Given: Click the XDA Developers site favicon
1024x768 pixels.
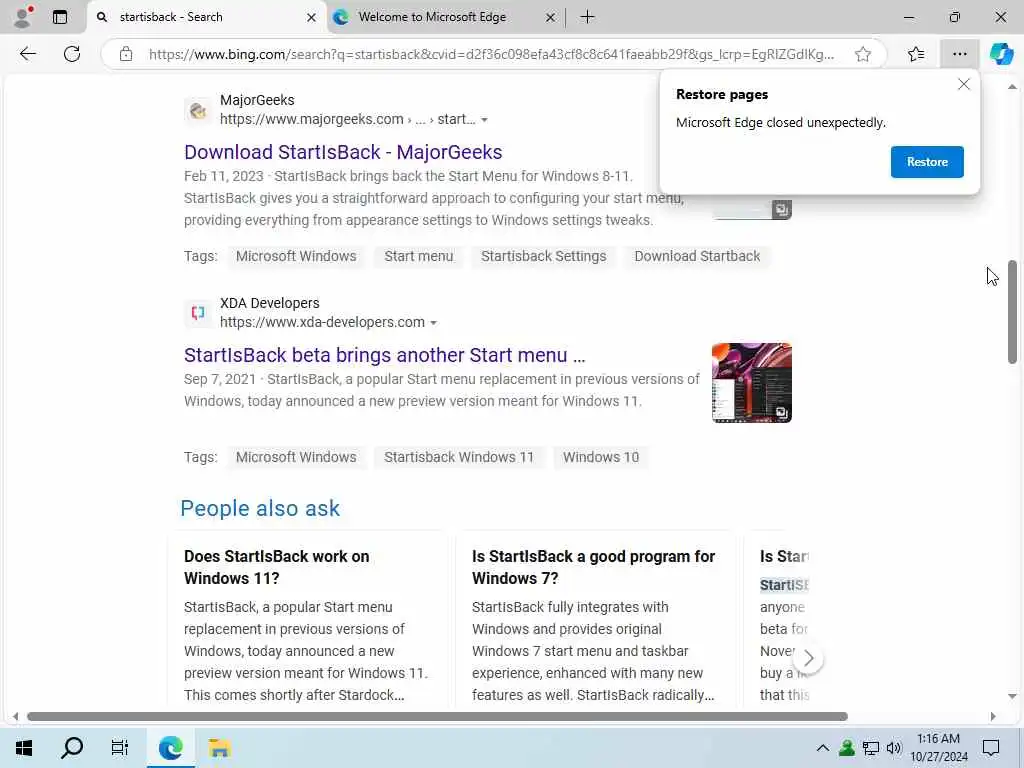Looking at the screenshot, I should pyautogui.click(x=198, y=313).
